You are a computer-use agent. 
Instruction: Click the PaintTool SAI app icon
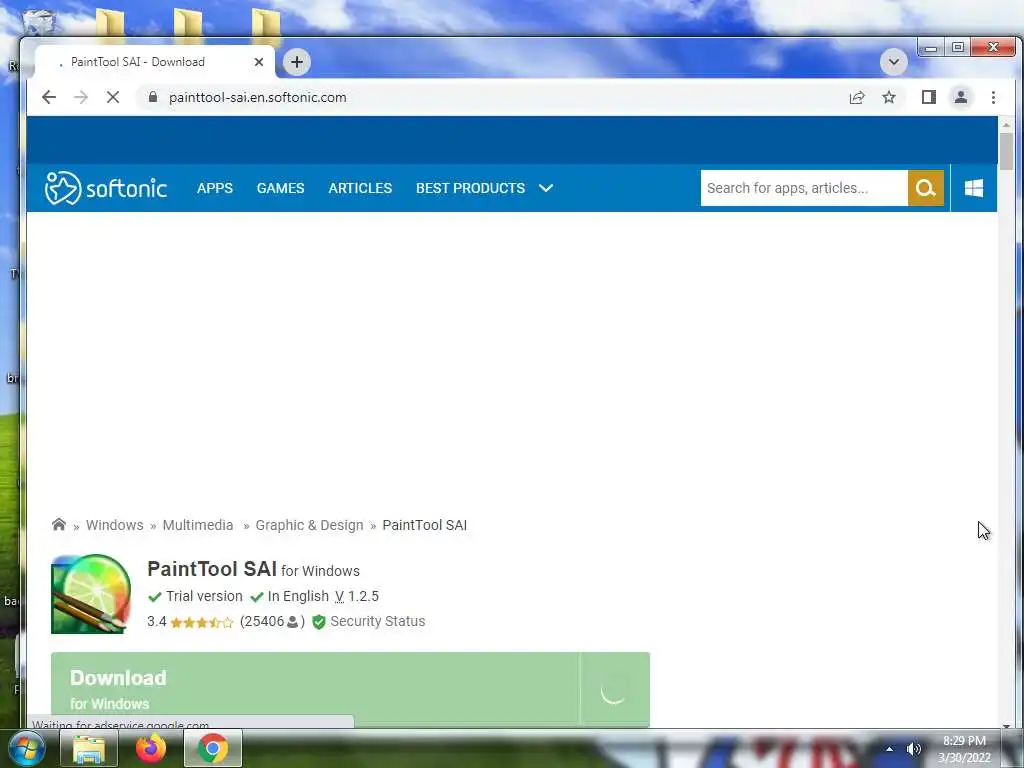click(x=91, y=594)
